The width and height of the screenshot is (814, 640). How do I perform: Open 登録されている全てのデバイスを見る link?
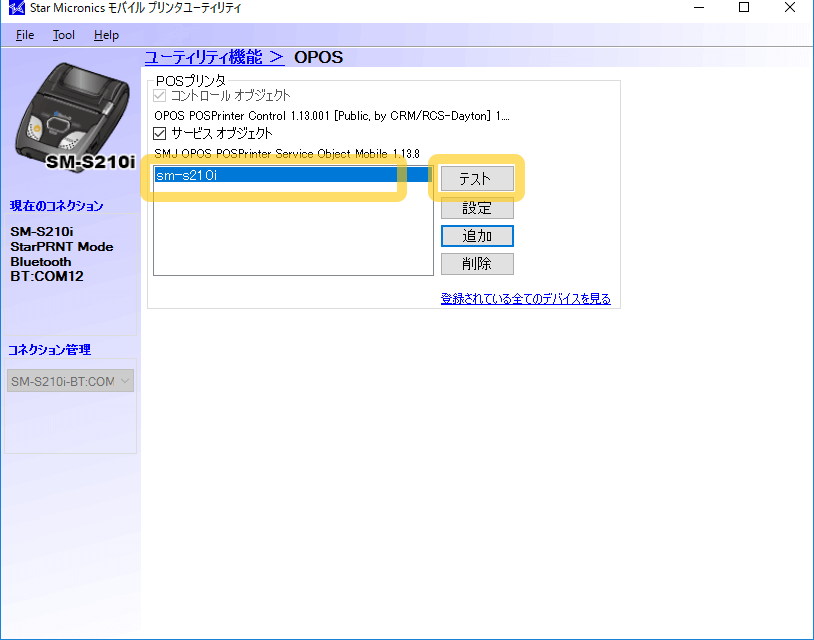click(x=525, y=299)
